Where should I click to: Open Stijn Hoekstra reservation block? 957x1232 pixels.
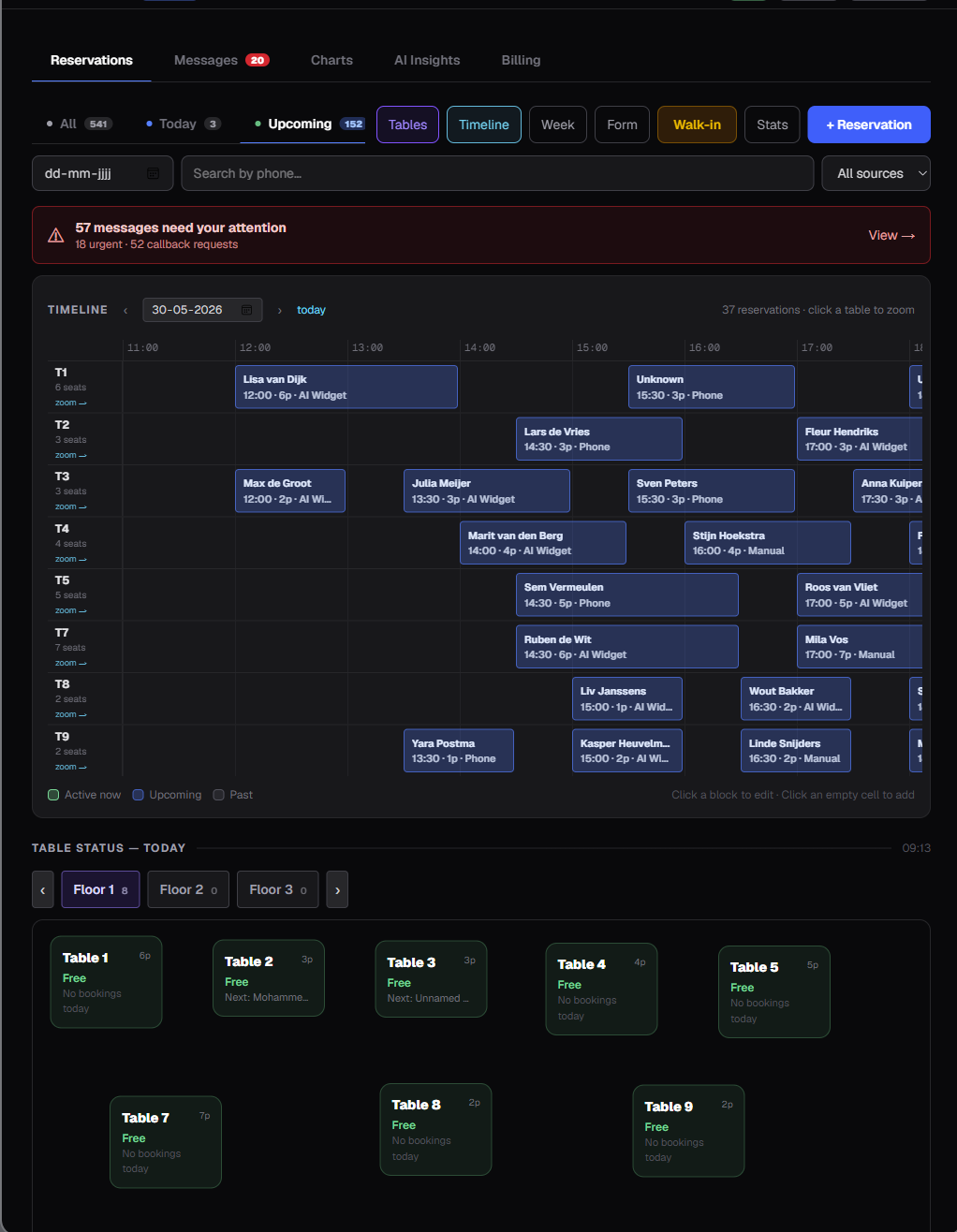click(768, 543)
